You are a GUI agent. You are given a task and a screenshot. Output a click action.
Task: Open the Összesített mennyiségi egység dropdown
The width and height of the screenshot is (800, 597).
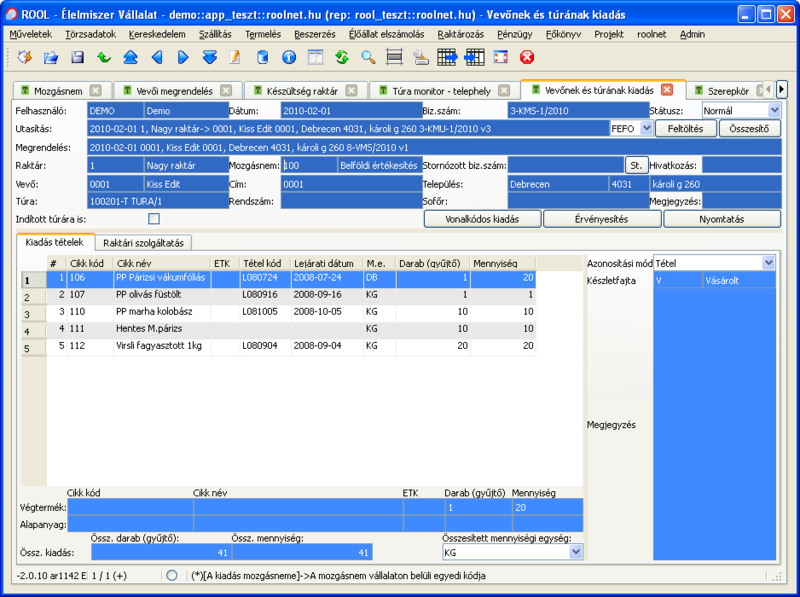click(575, 552)
